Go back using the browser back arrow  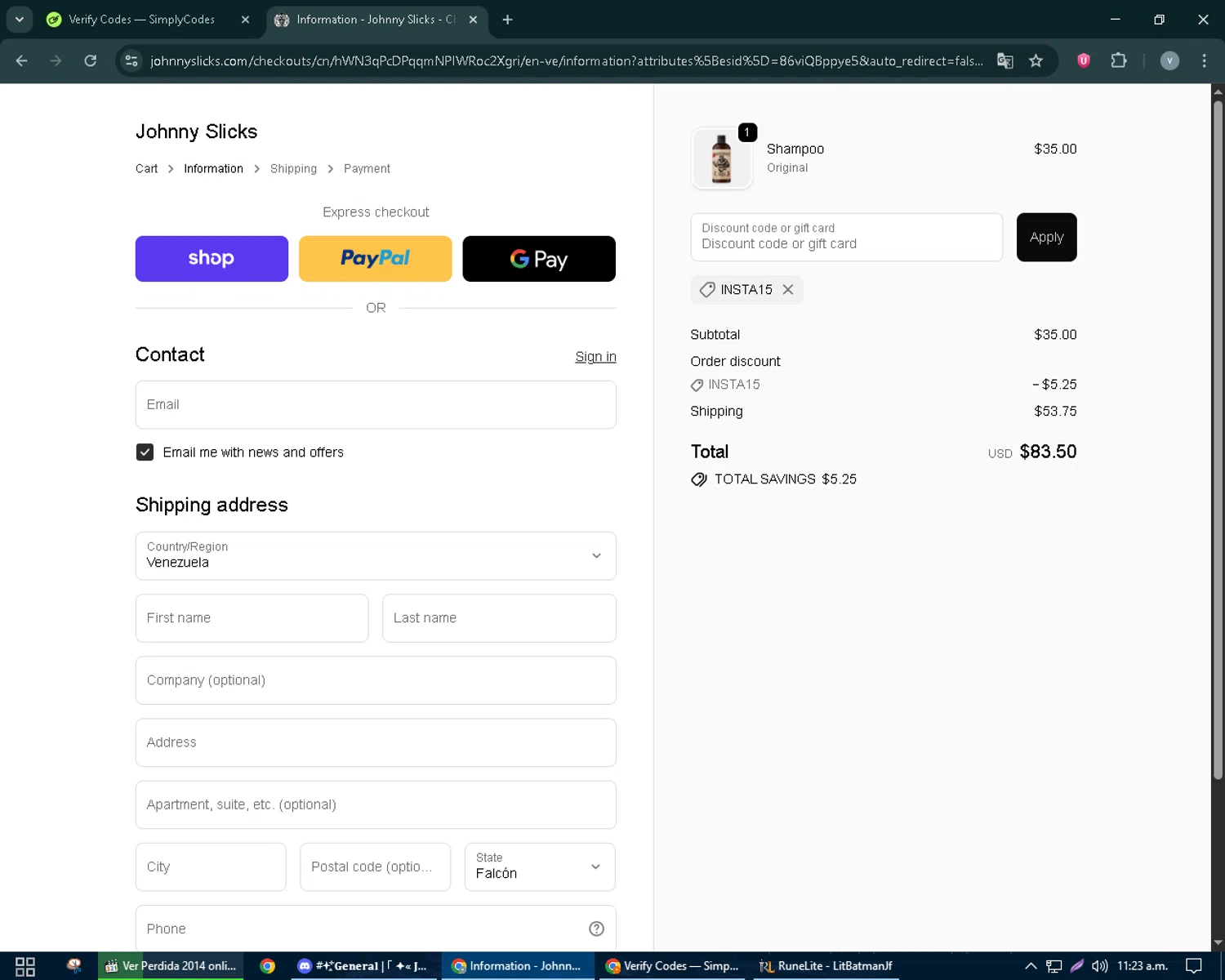pyautogui.click(x=22, y=60)
